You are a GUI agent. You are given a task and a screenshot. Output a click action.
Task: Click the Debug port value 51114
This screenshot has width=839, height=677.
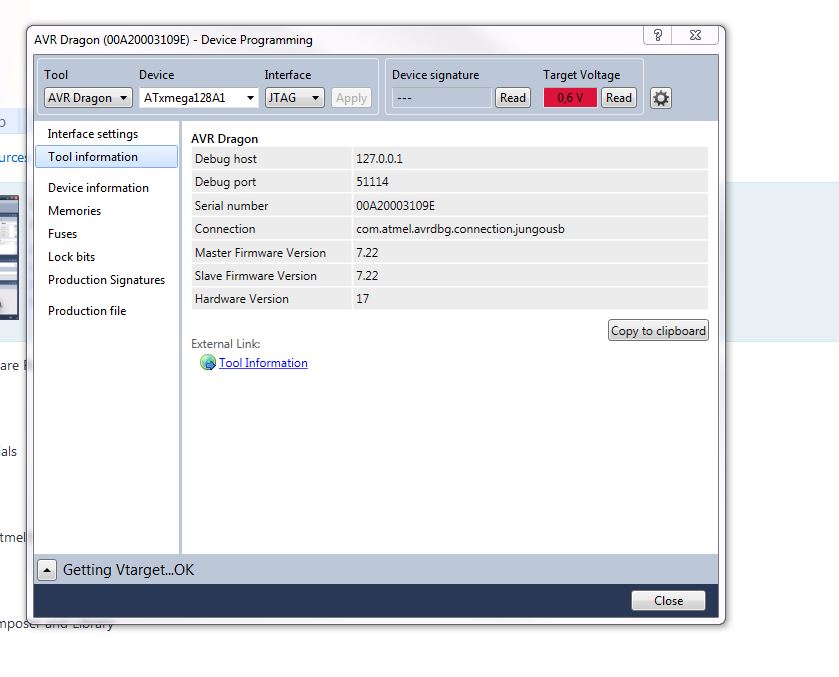[x=372, y=182]
